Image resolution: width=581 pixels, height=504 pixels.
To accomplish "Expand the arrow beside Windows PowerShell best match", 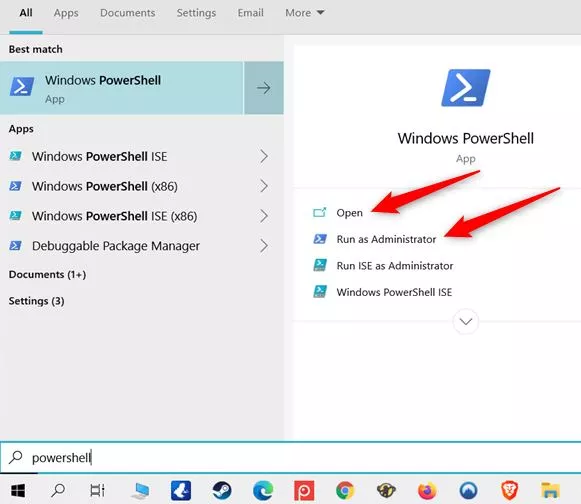I will coord(263,88).
